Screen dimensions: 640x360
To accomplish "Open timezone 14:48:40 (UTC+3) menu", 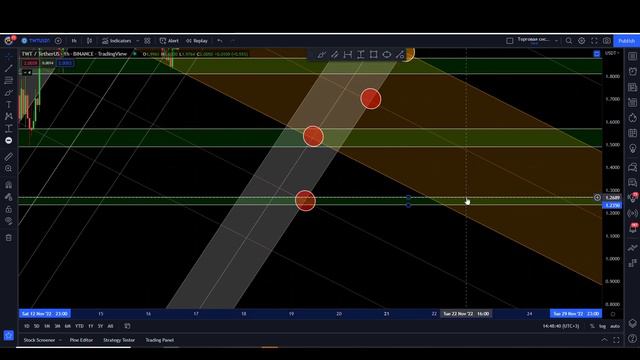I will click(561, 326).
